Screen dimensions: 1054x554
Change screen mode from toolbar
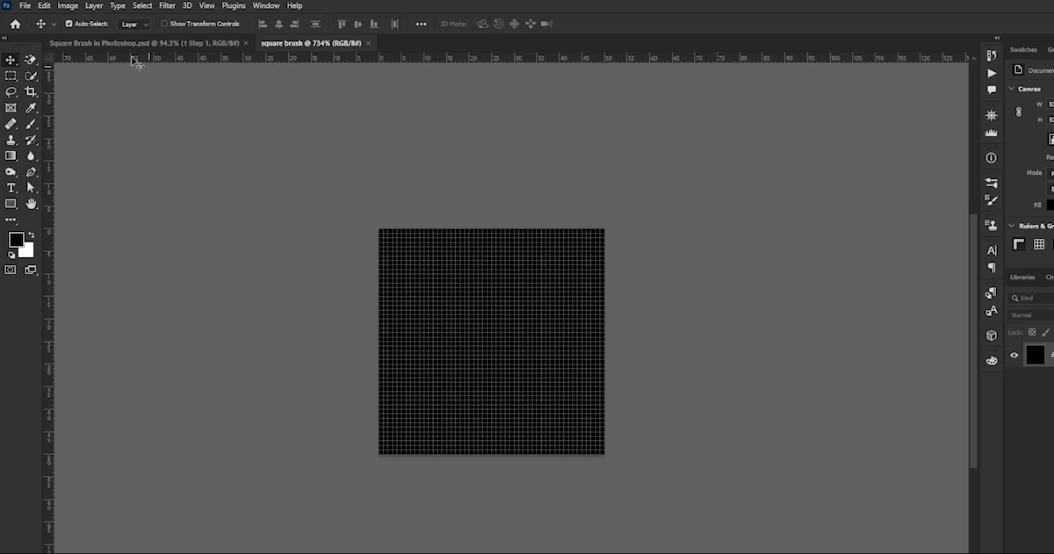click(x=31, y=270)
